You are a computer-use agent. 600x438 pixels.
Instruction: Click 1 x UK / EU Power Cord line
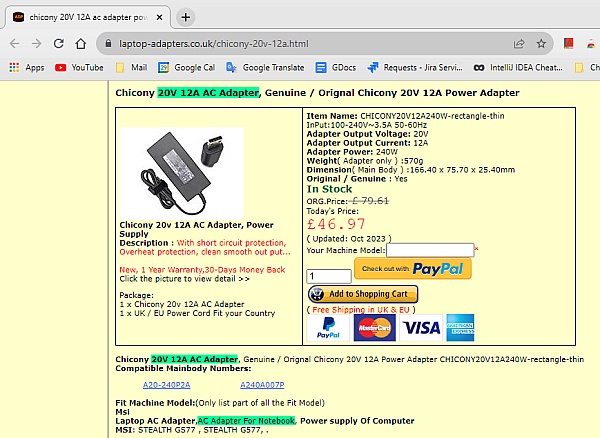197,313
